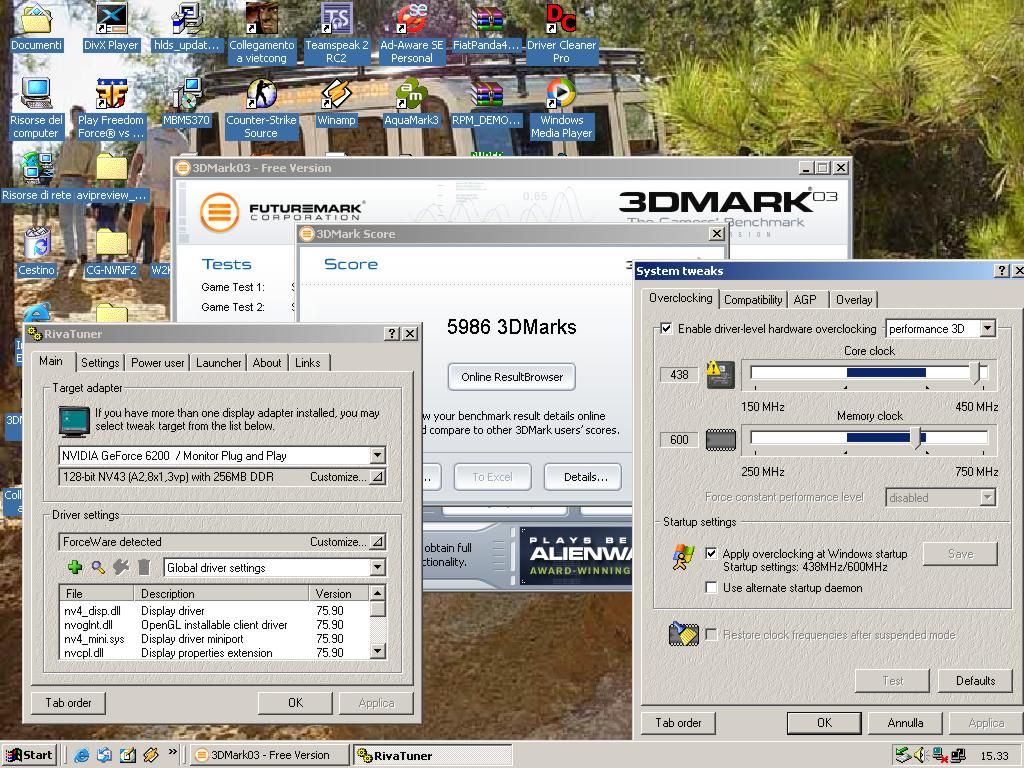The height and width of the screenshot is (768, 1024).
Task: Open the hlds_updat... desktop icon
Action: click(186, 27)
